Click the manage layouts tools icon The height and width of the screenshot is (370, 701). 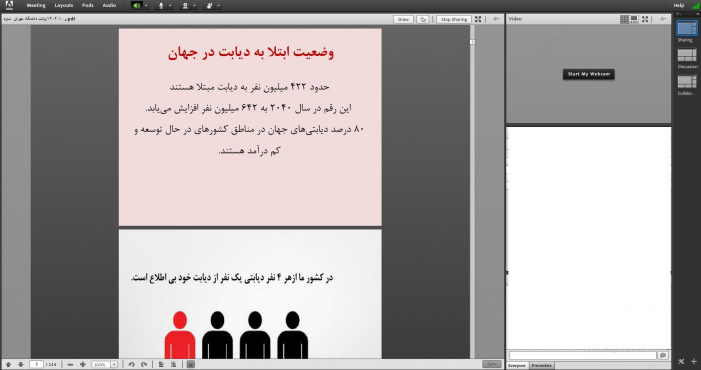(x=681, y=362)
